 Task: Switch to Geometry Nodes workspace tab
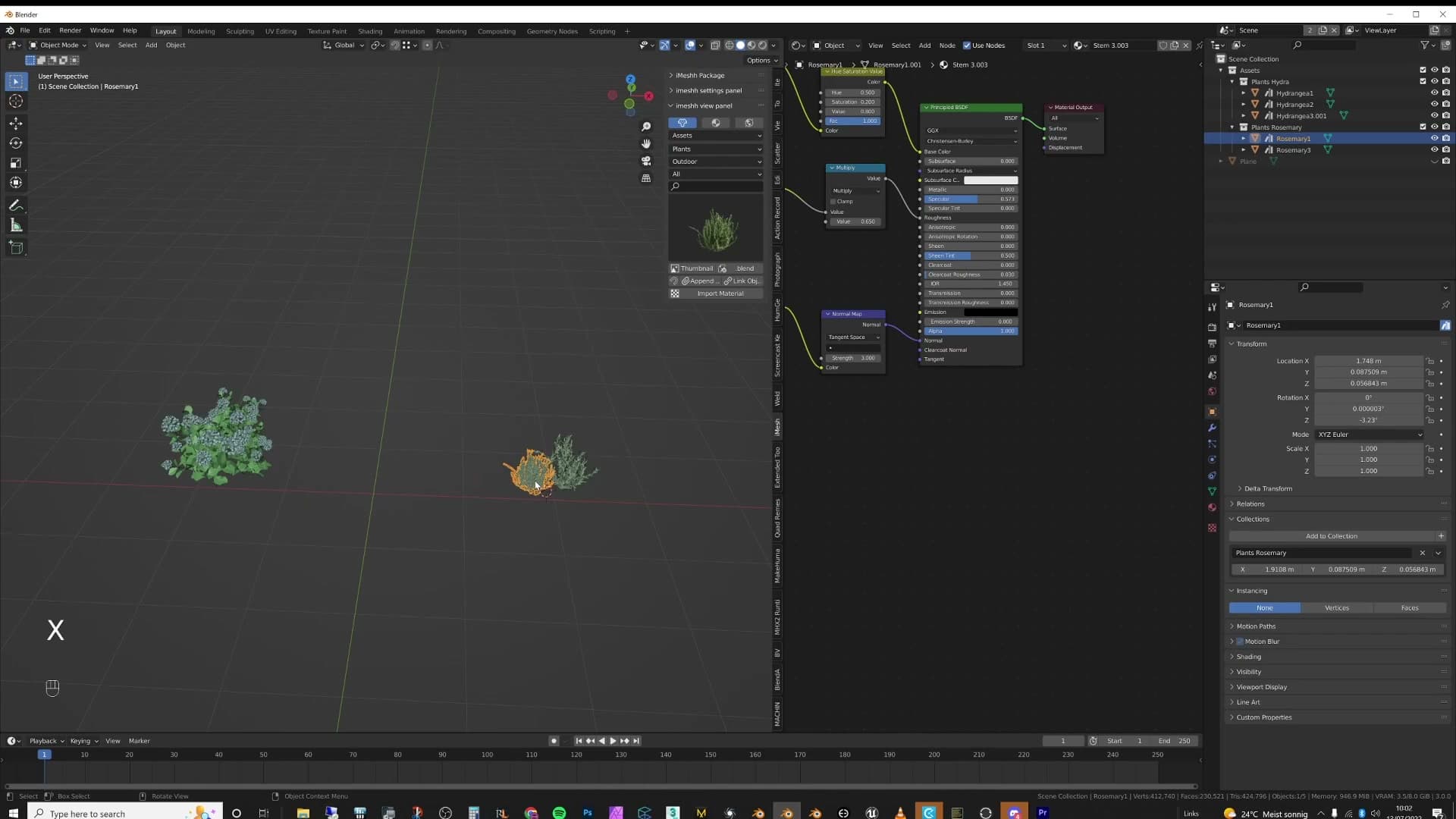tap(552, 31)
